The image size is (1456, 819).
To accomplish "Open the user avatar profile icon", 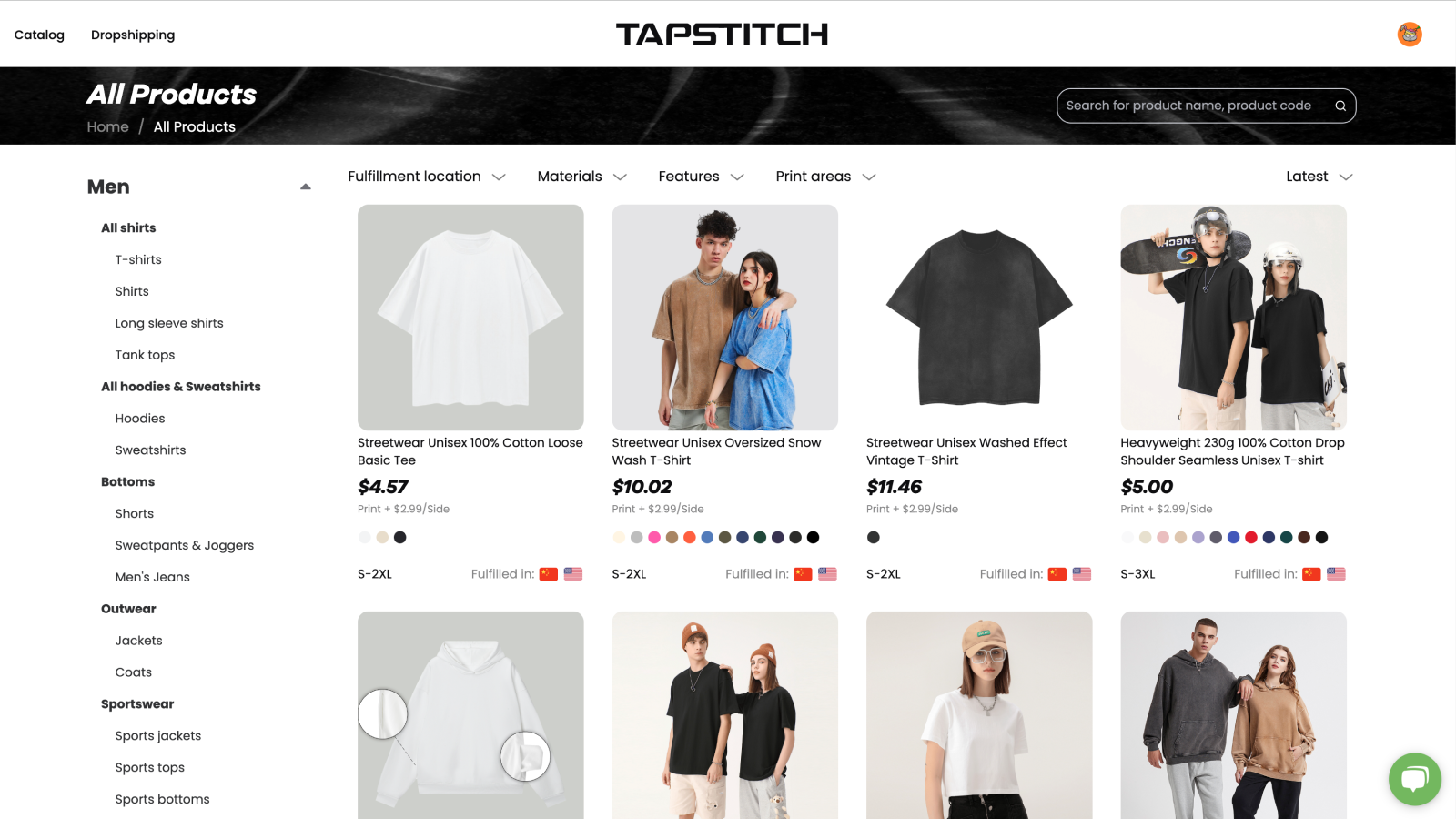I will [1410, 35].
